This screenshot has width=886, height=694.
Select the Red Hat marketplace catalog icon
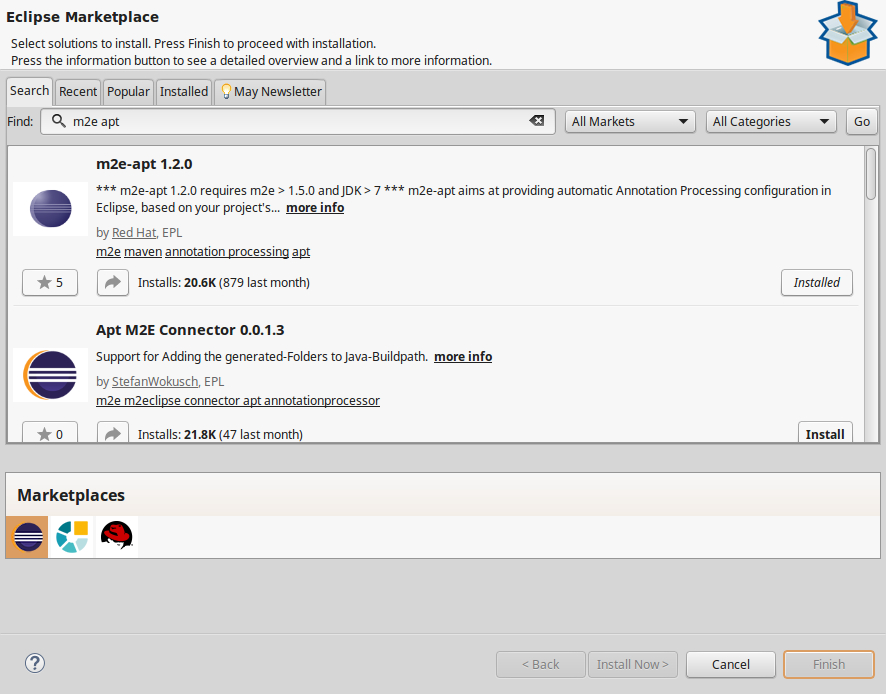click(x=116, y=536)
